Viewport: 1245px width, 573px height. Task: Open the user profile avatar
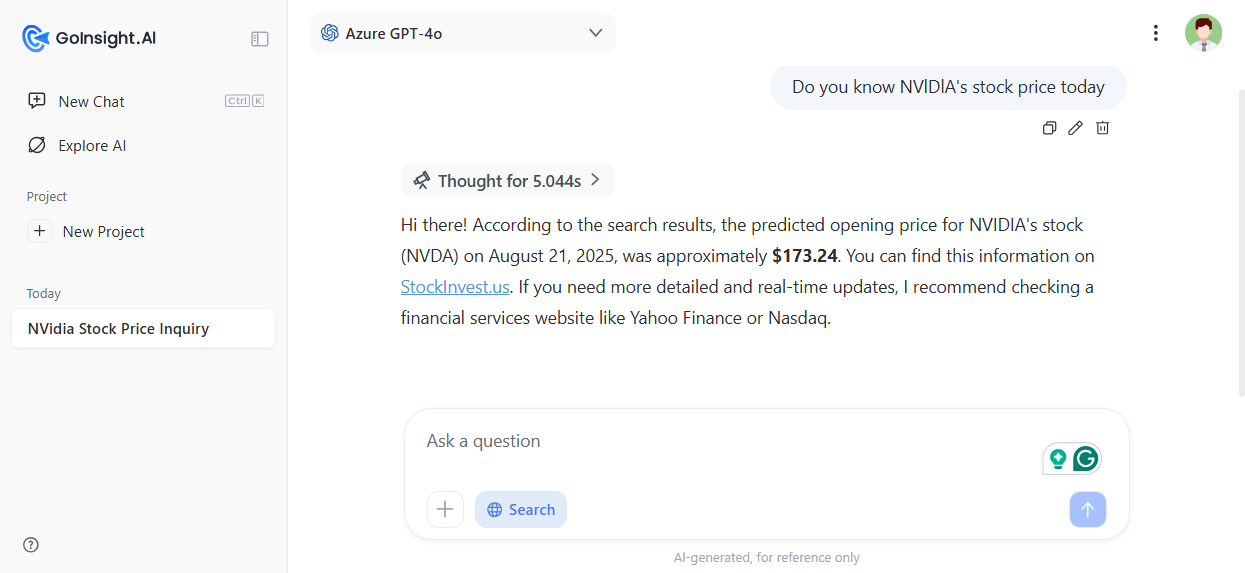[1203, 33]
